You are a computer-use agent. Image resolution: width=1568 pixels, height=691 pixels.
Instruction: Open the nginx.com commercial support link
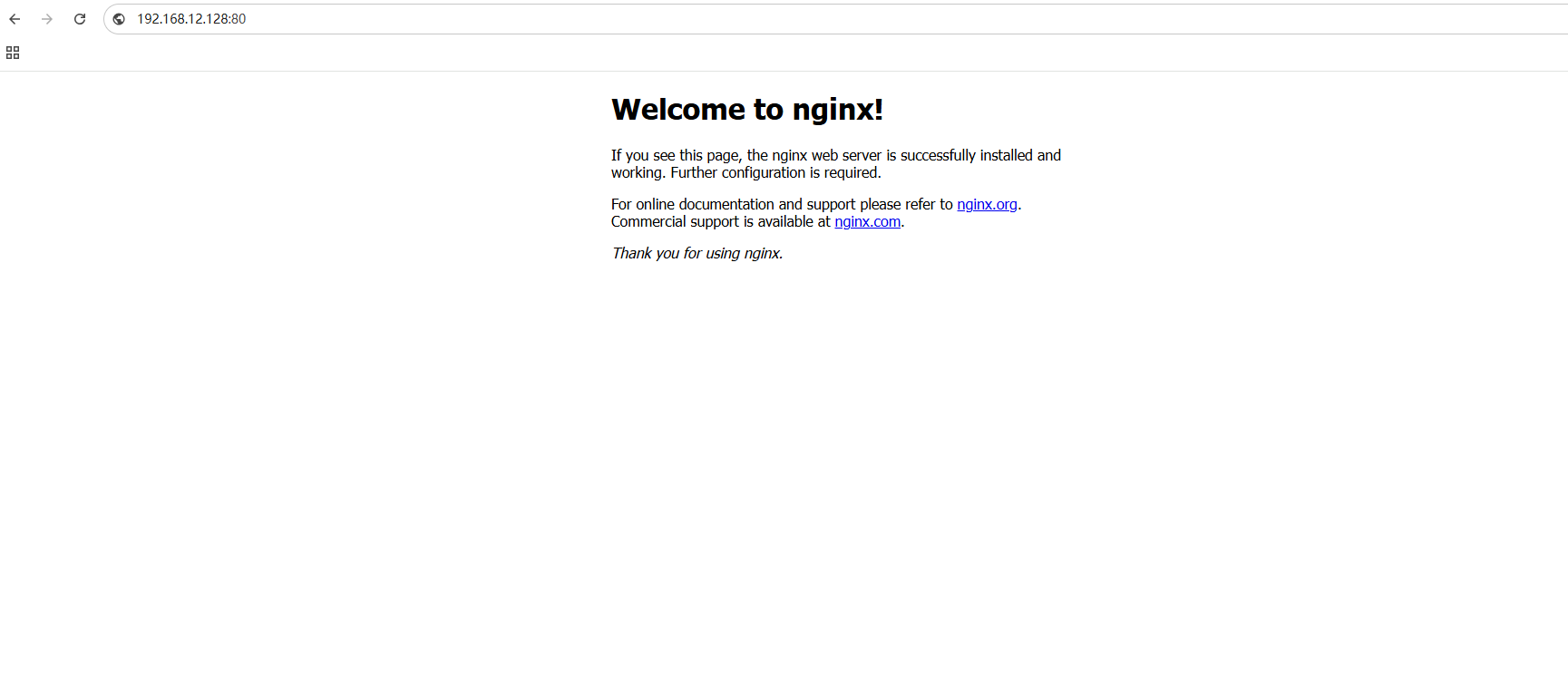tap(868, 222)
